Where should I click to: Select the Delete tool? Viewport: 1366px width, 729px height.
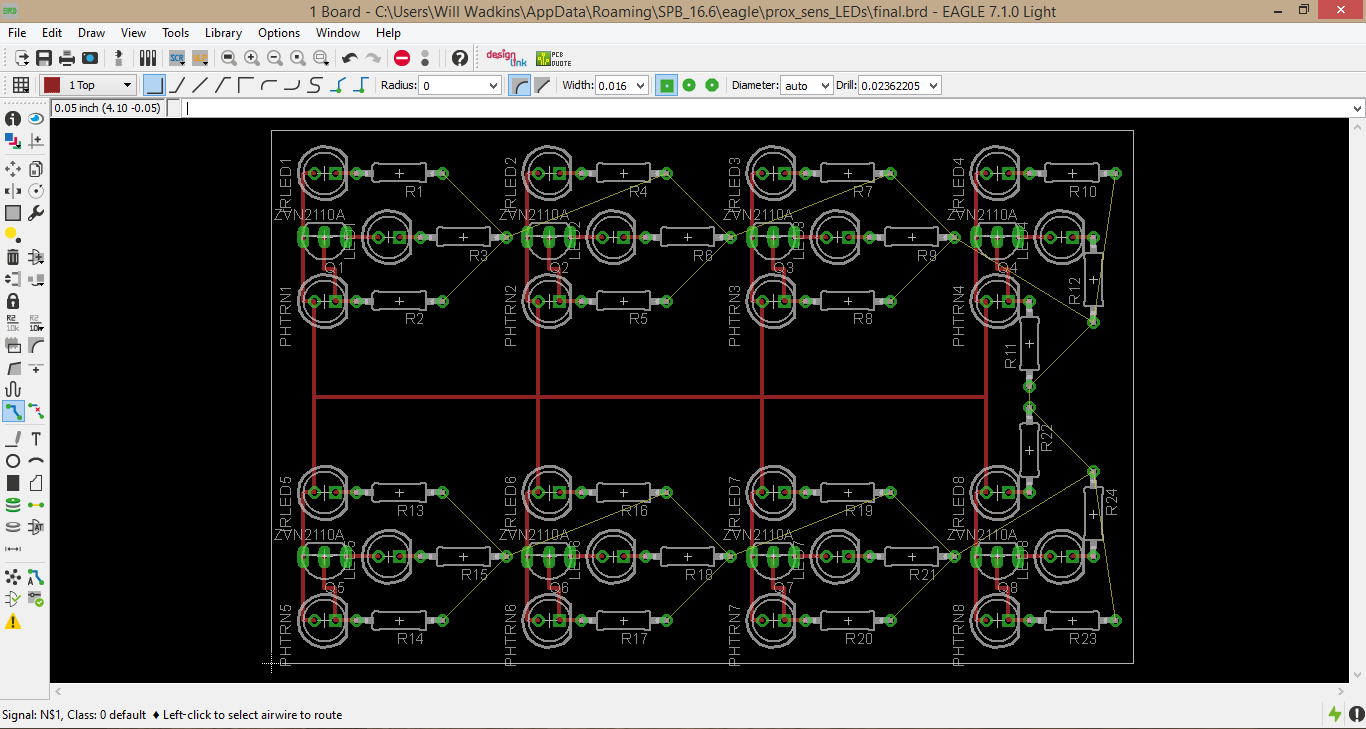point(13,257)
